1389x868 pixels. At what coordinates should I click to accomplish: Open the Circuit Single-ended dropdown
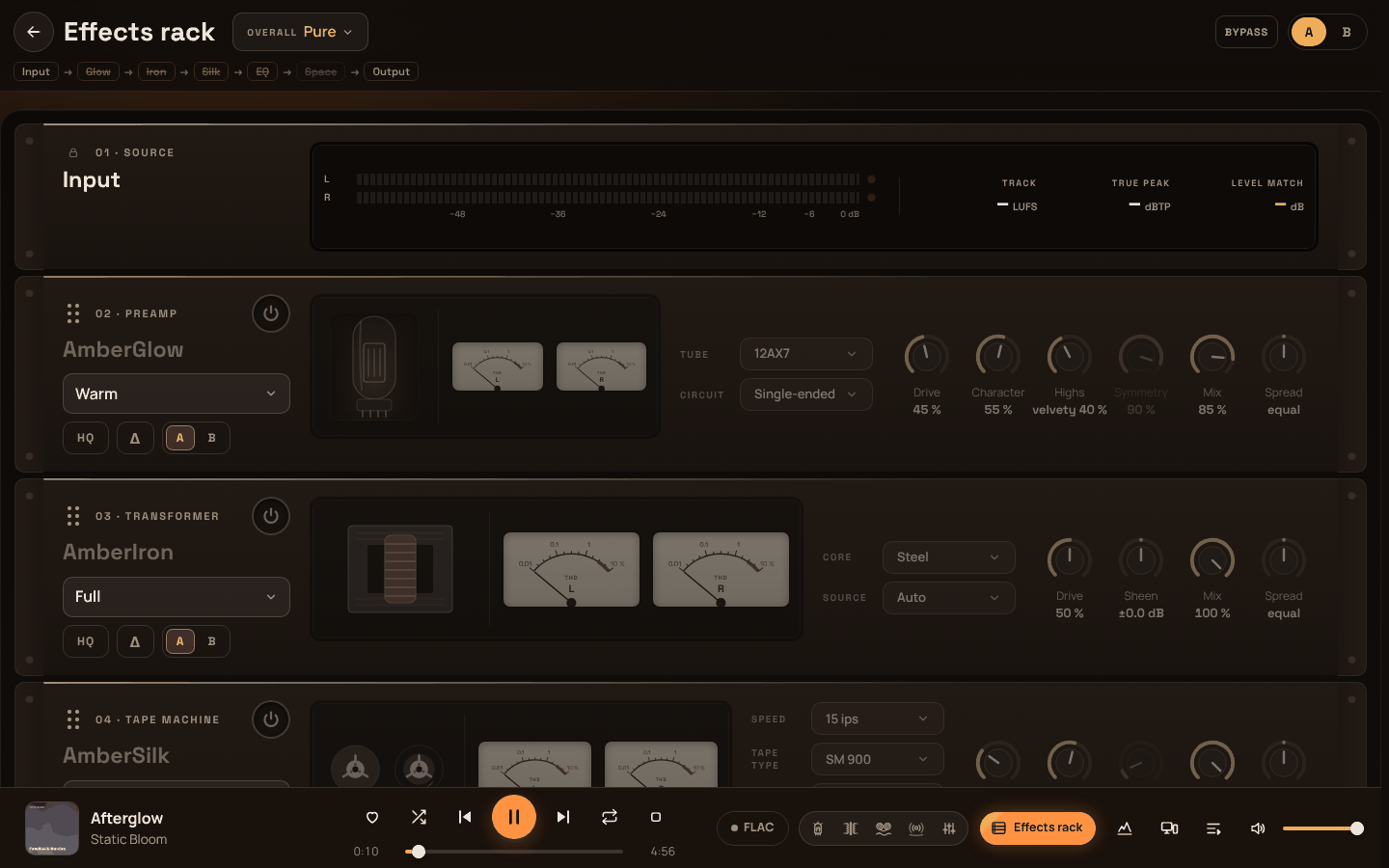806,394
